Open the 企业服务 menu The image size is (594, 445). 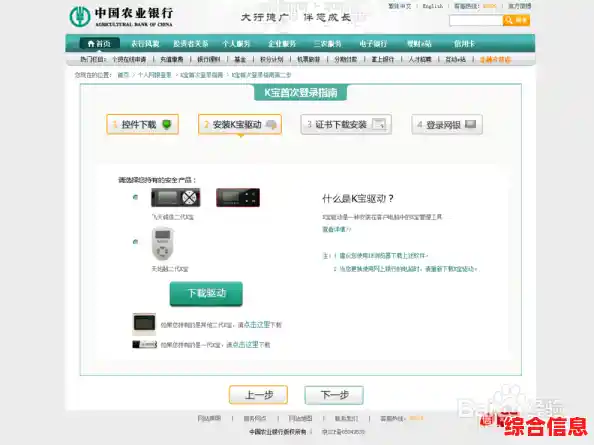pos(282,44)
